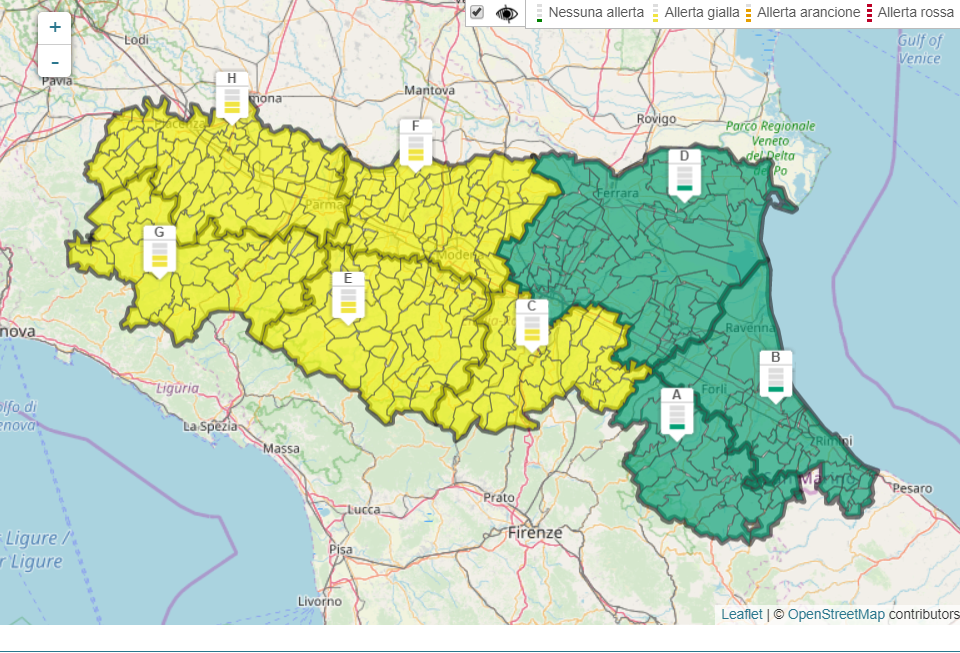
Task: Click the zone A alert marker
Action: click(677, 413)
